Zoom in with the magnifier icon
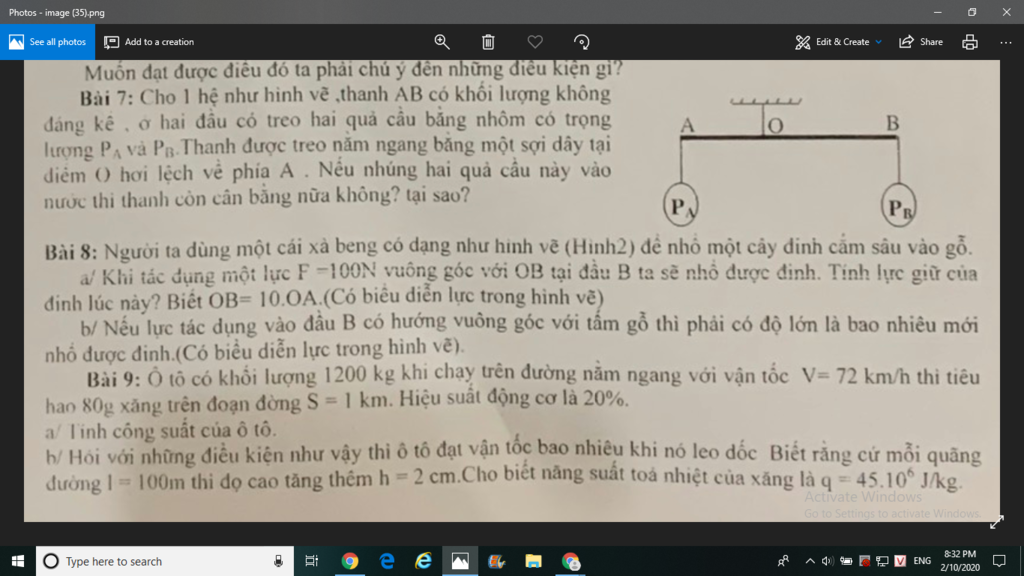 click(x=442, y=42)
